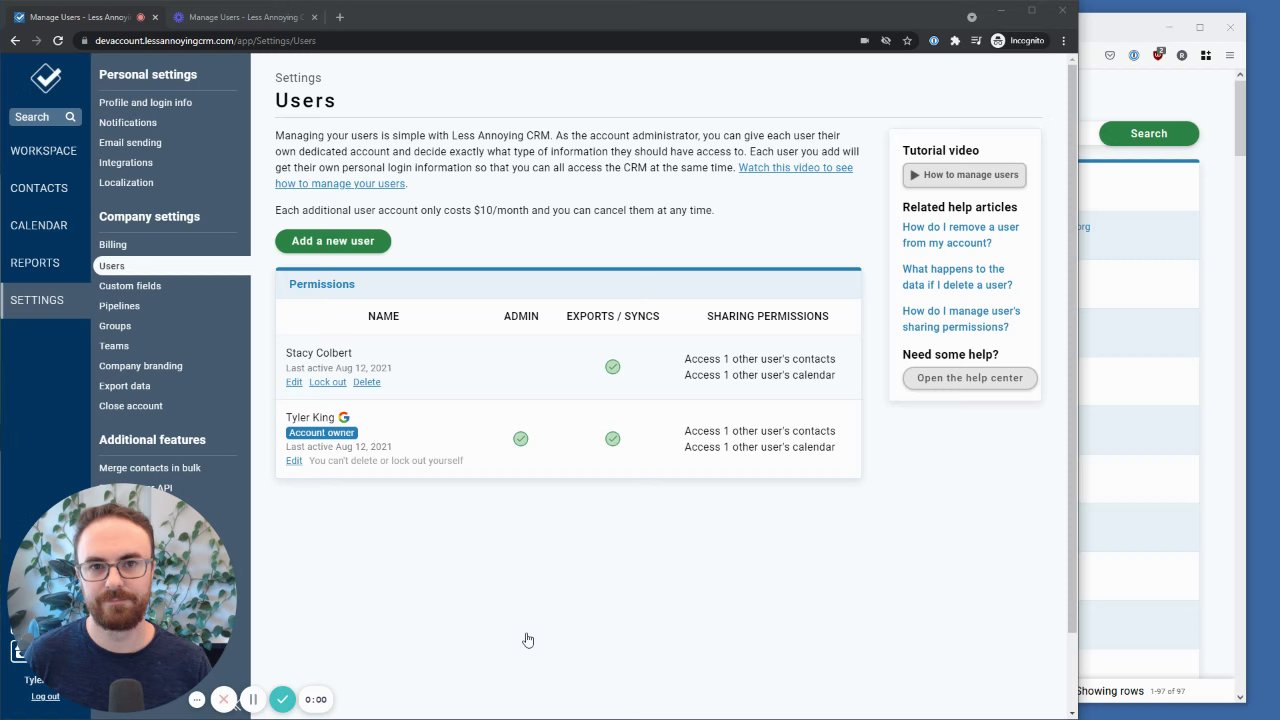Click the blocked-cookies eye icon in the address bar
The height and width of the screenshot is (720, 1280).
point(886,41)
